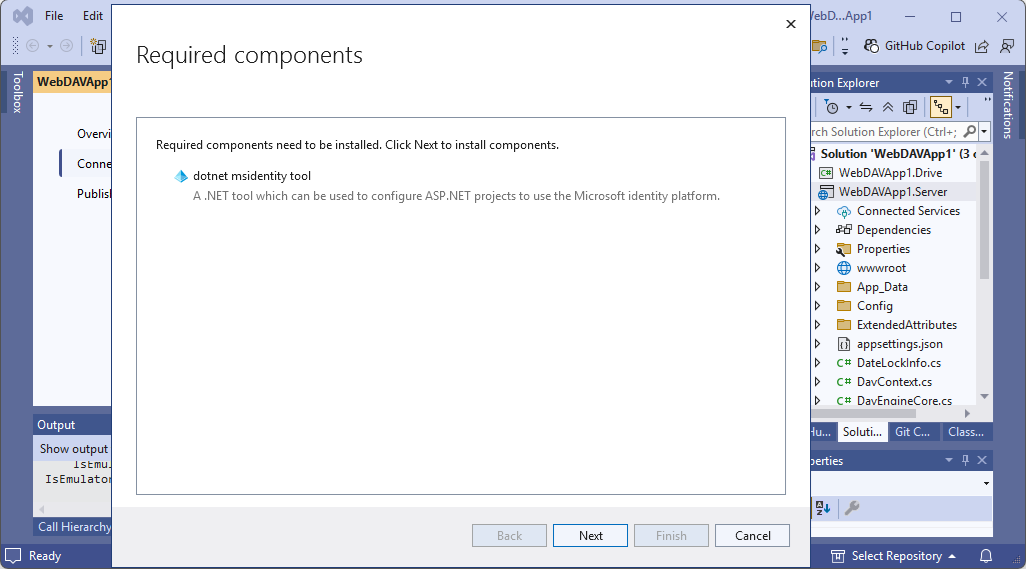Click the Ready status output icon
Image resolution: width=1026 pixels, height=569 pixels.
coord(13,556)
